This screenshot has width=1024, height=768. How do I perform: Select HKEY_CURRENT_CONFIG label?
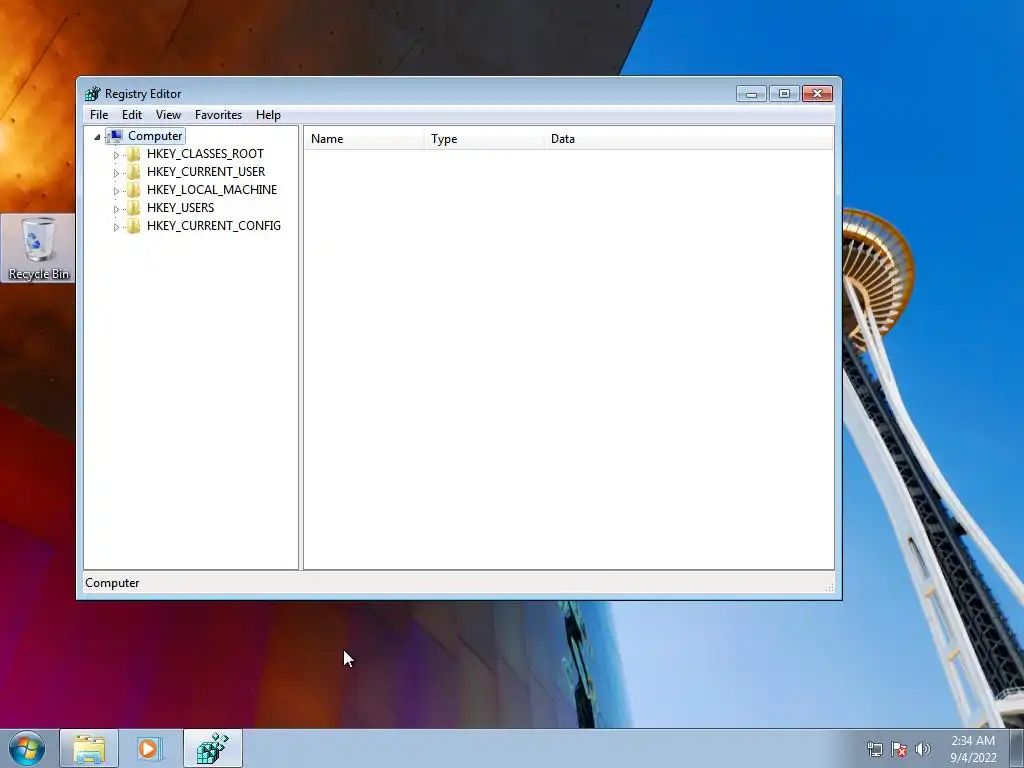(x=214, y=225)
